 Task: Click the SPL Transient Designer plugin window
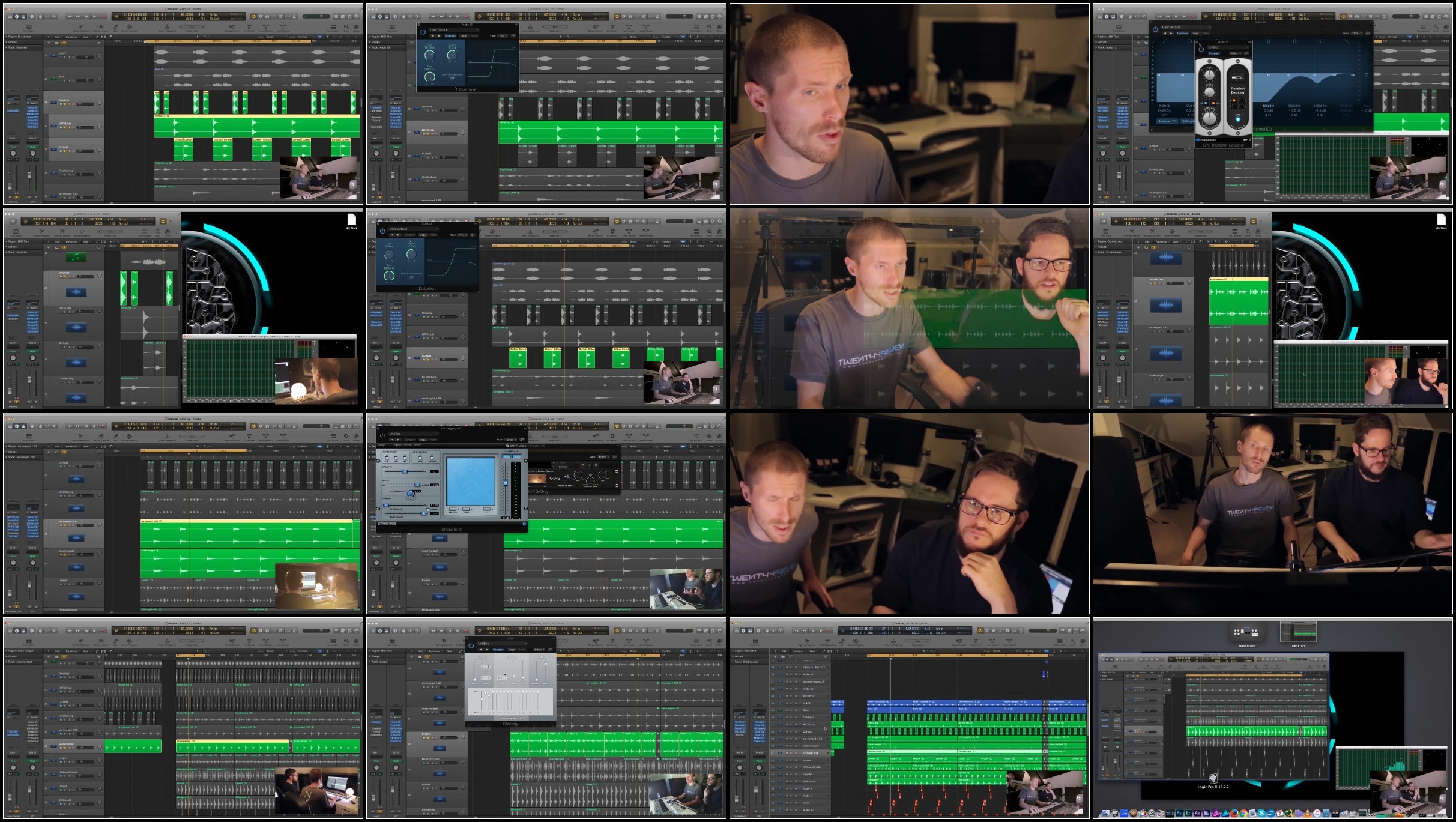click(1224, 94)
